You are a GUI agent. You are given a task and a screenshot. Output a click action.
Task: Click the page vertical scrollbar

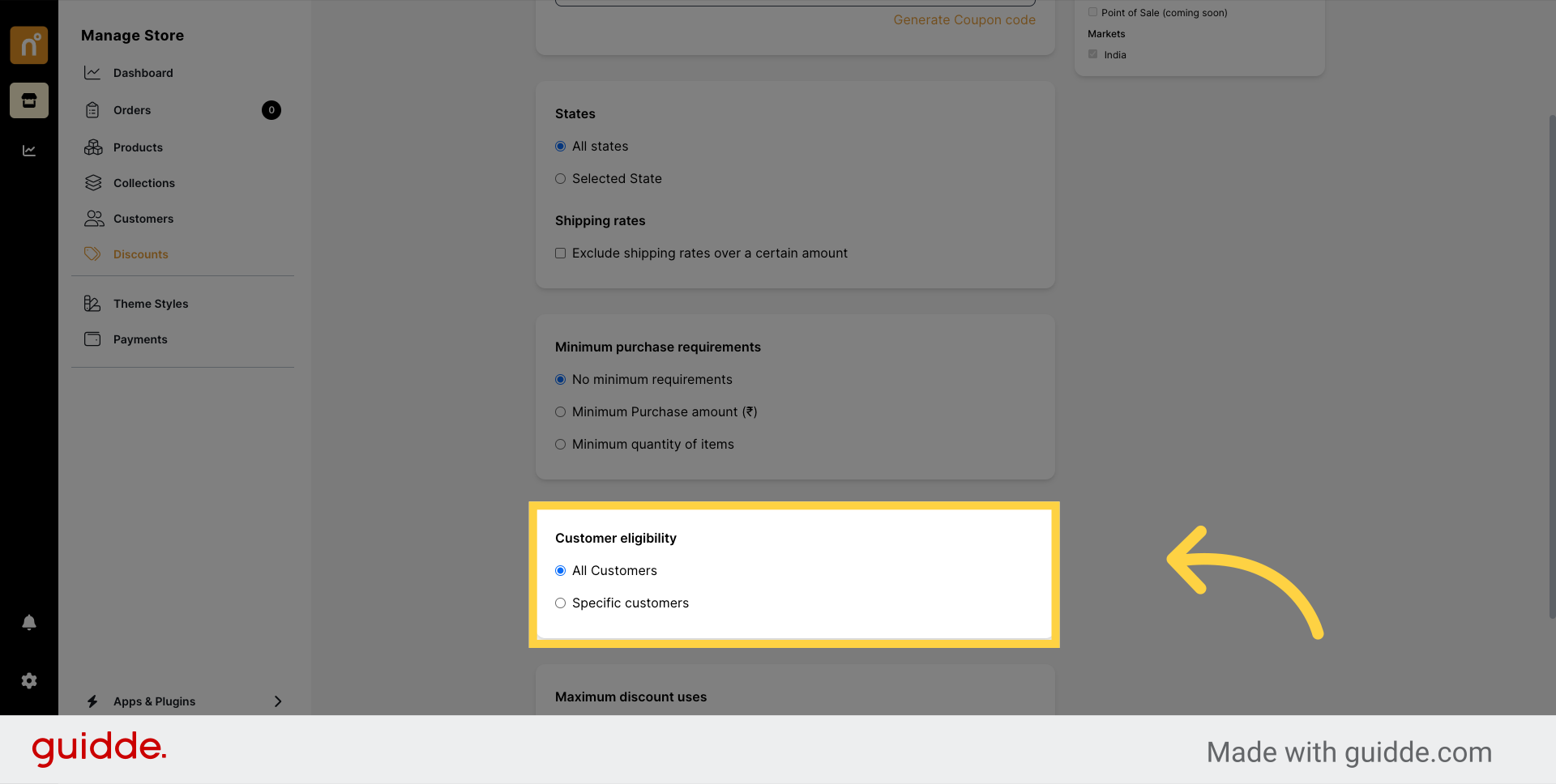point(1552,366)
